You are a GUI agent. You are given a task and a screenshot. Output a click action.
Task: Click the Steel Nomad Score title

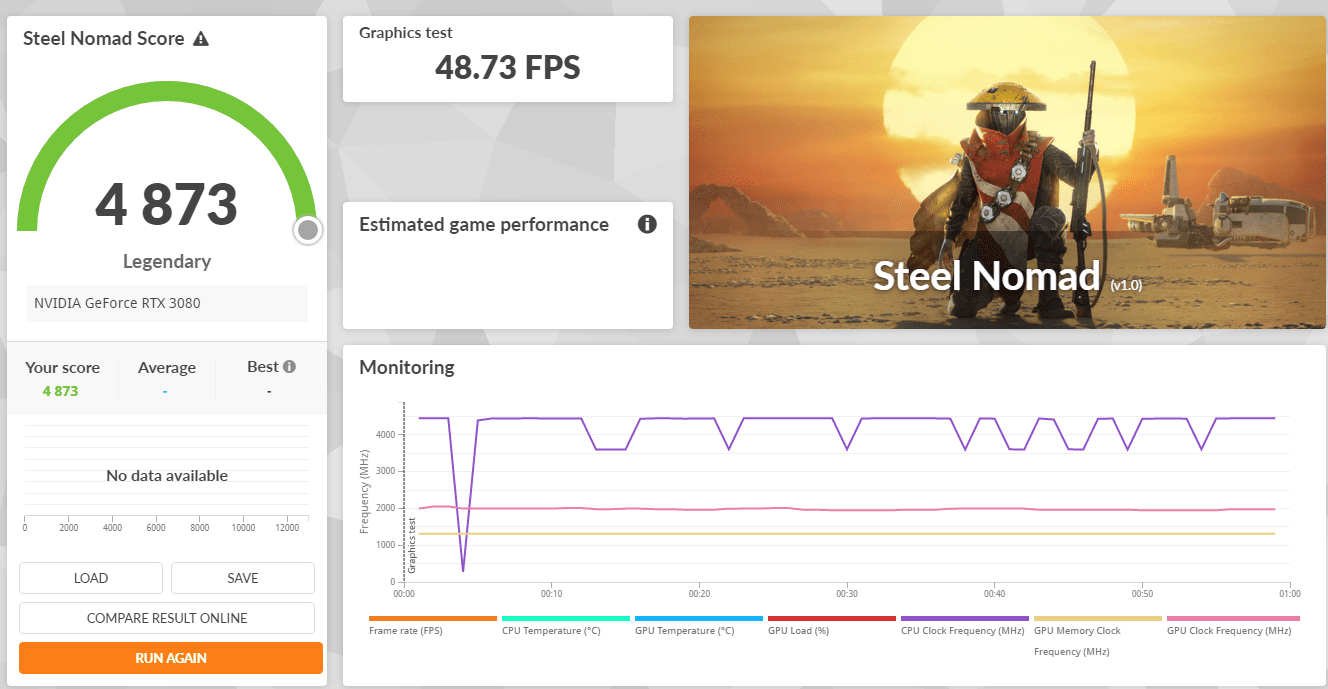pyautogui.click(x=104, y=39)
